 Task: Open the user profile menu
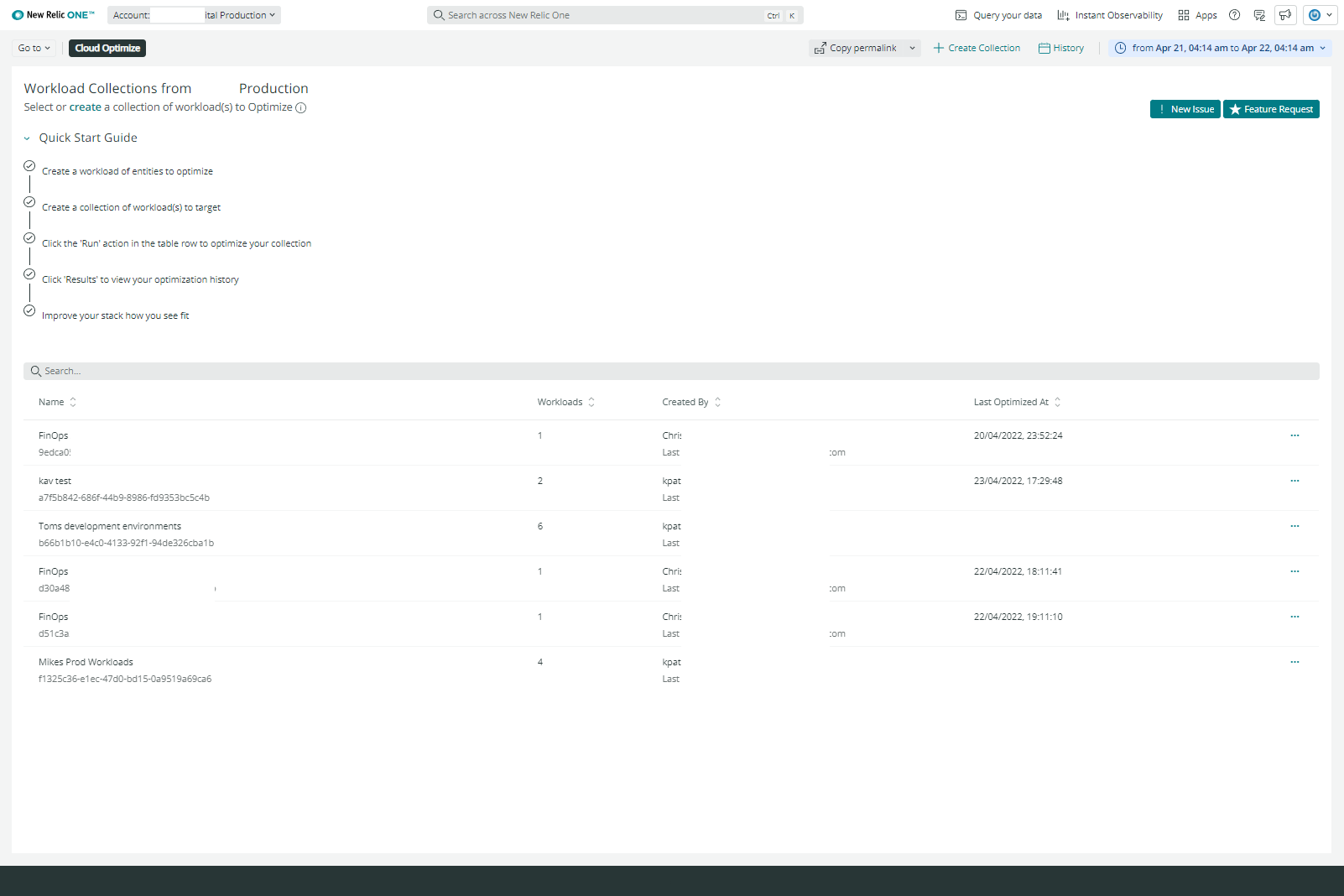click(x=1320, y=15)
